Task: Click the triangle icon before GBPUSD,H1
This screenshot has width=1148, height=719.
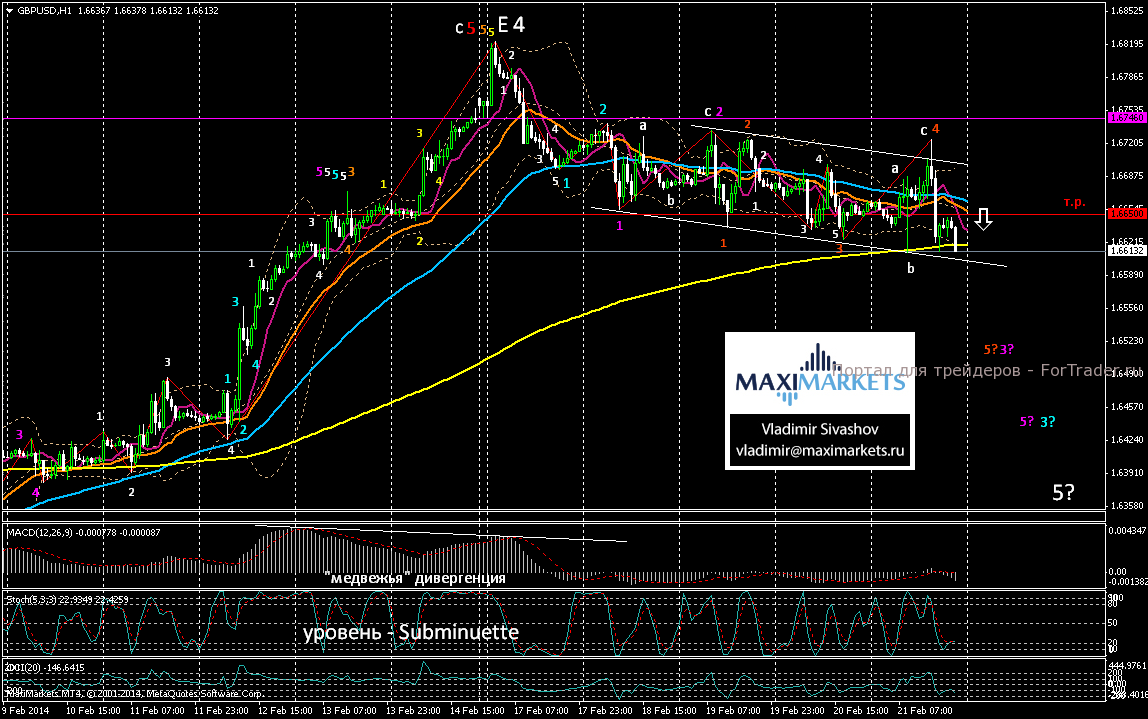Action: [8, 11]
